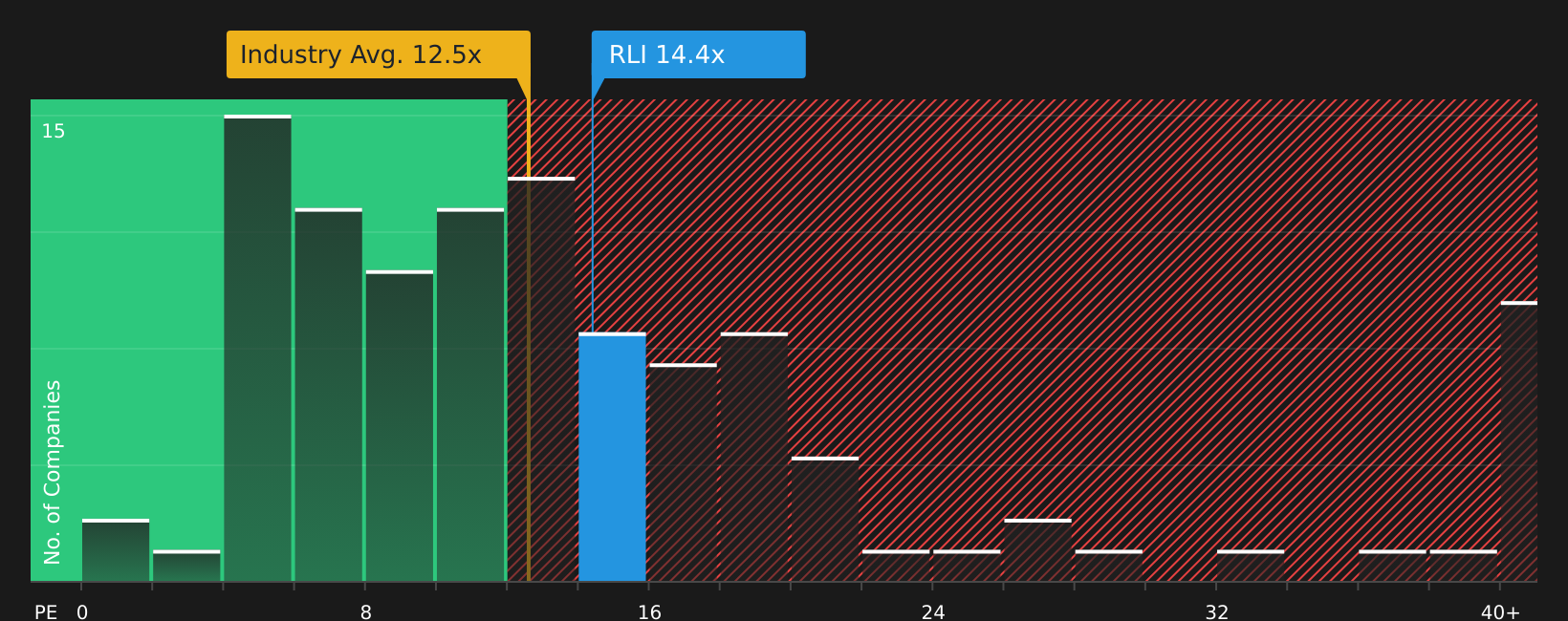This screenshot has width=1568, height=621.
Task: Click the bar starting at PE 16
Action: click(x=683, y=472)
